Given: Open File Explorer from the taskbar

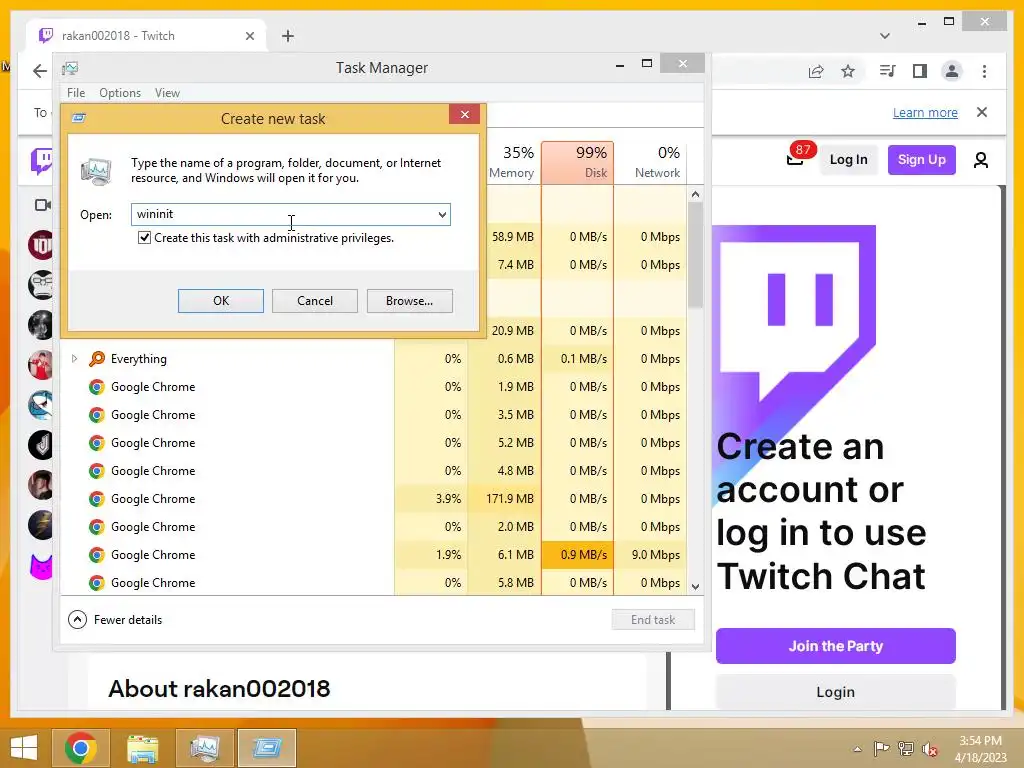Looking at the screenshot, I should tap(142, 747).
